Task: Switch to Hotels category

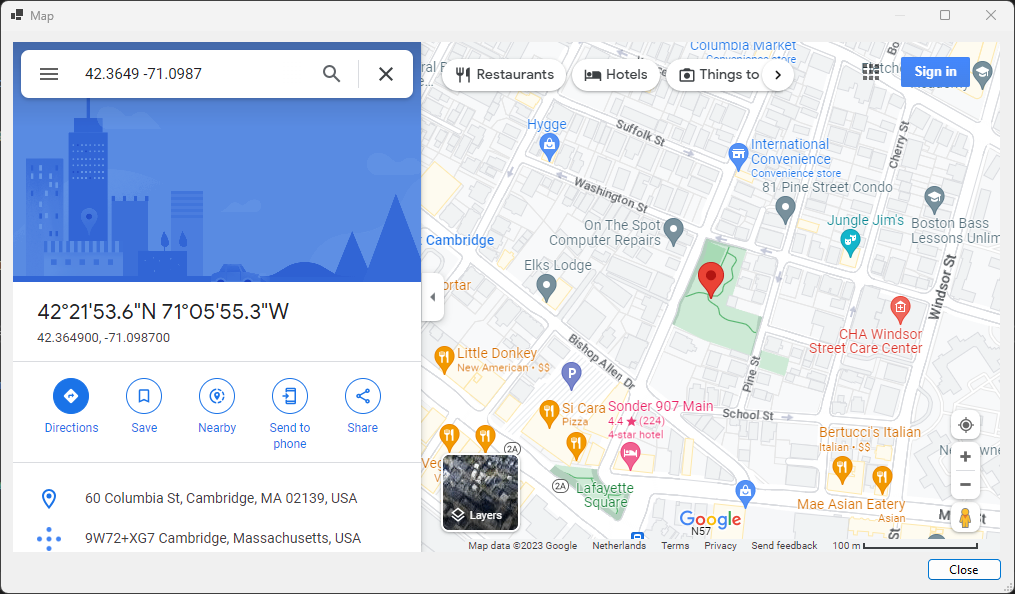Action: point(615,74)
